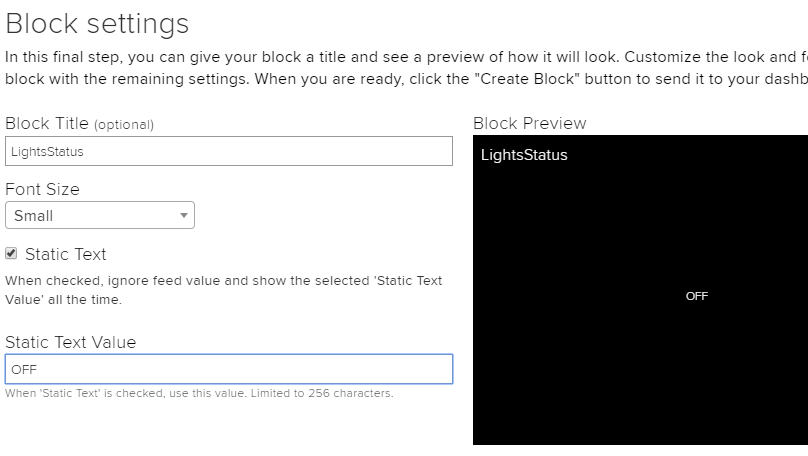The width and height of the screenshot is (808, 456).
Task: Click the Block Title input field
Action: click(228, 151)
